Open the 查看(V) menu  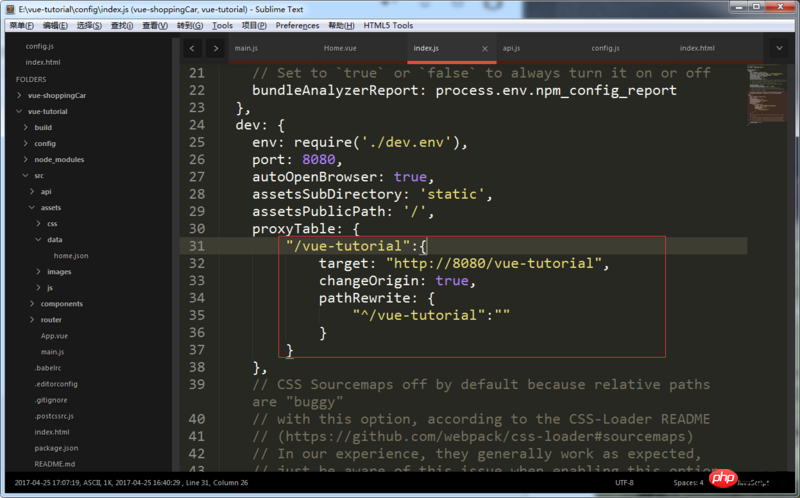pos(155,26)
